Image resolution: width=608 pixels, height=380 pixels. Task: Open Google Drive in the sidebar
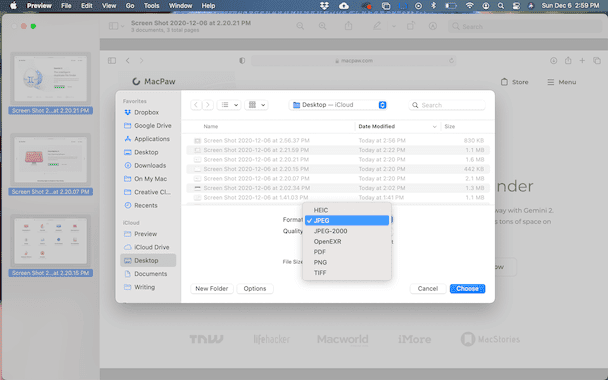tap(148, 126)
